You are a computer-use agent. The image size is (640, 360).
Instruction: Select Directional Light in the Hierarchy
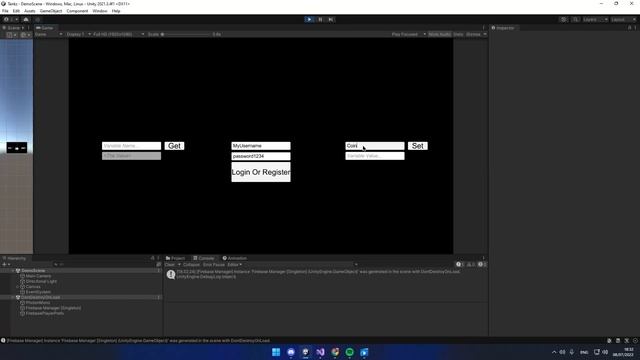(x=41, y=281)
